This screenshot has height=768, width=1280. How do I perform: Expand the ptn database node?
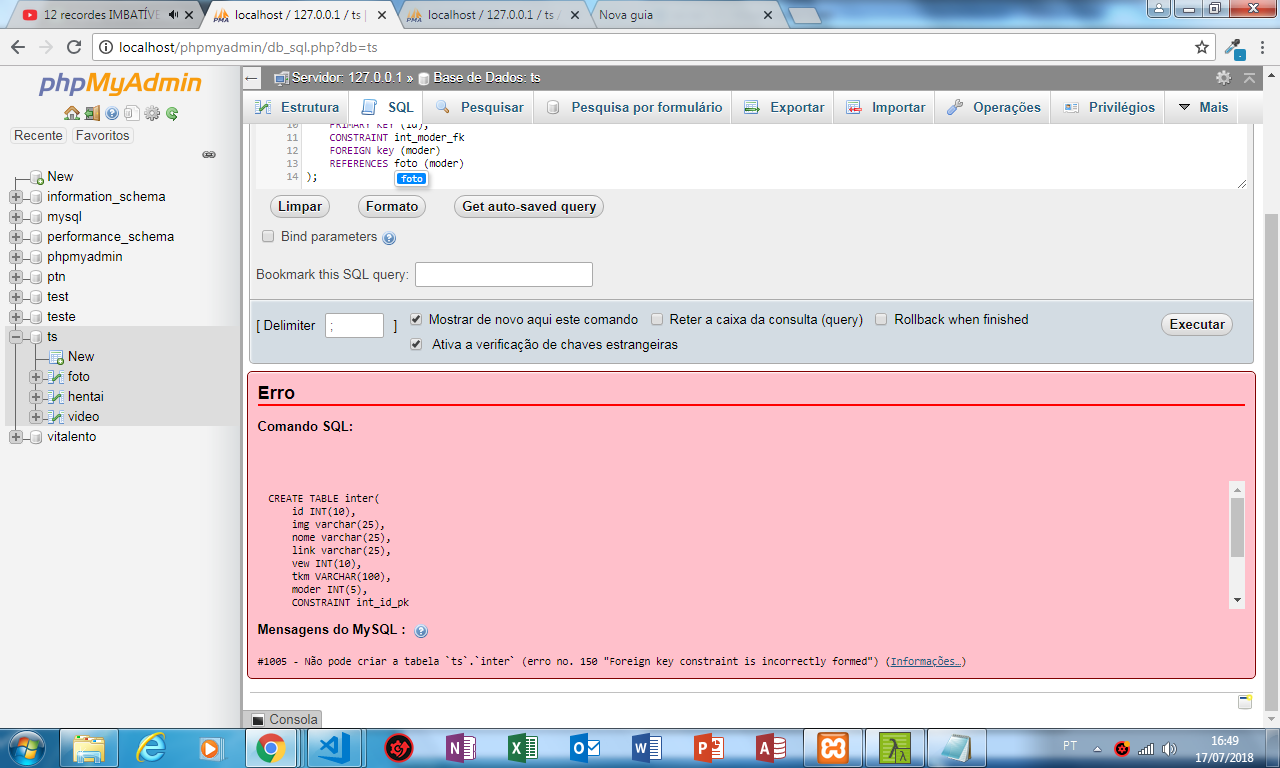pos(16,277)
